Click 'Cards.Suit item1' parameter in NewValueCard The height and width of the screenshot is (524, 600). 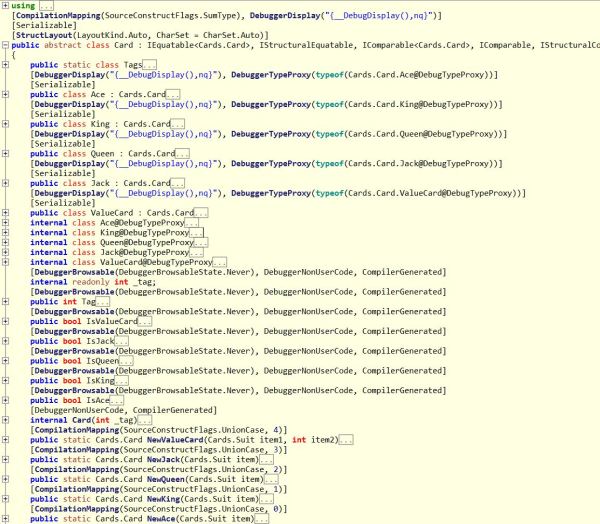tap(248, 440)
